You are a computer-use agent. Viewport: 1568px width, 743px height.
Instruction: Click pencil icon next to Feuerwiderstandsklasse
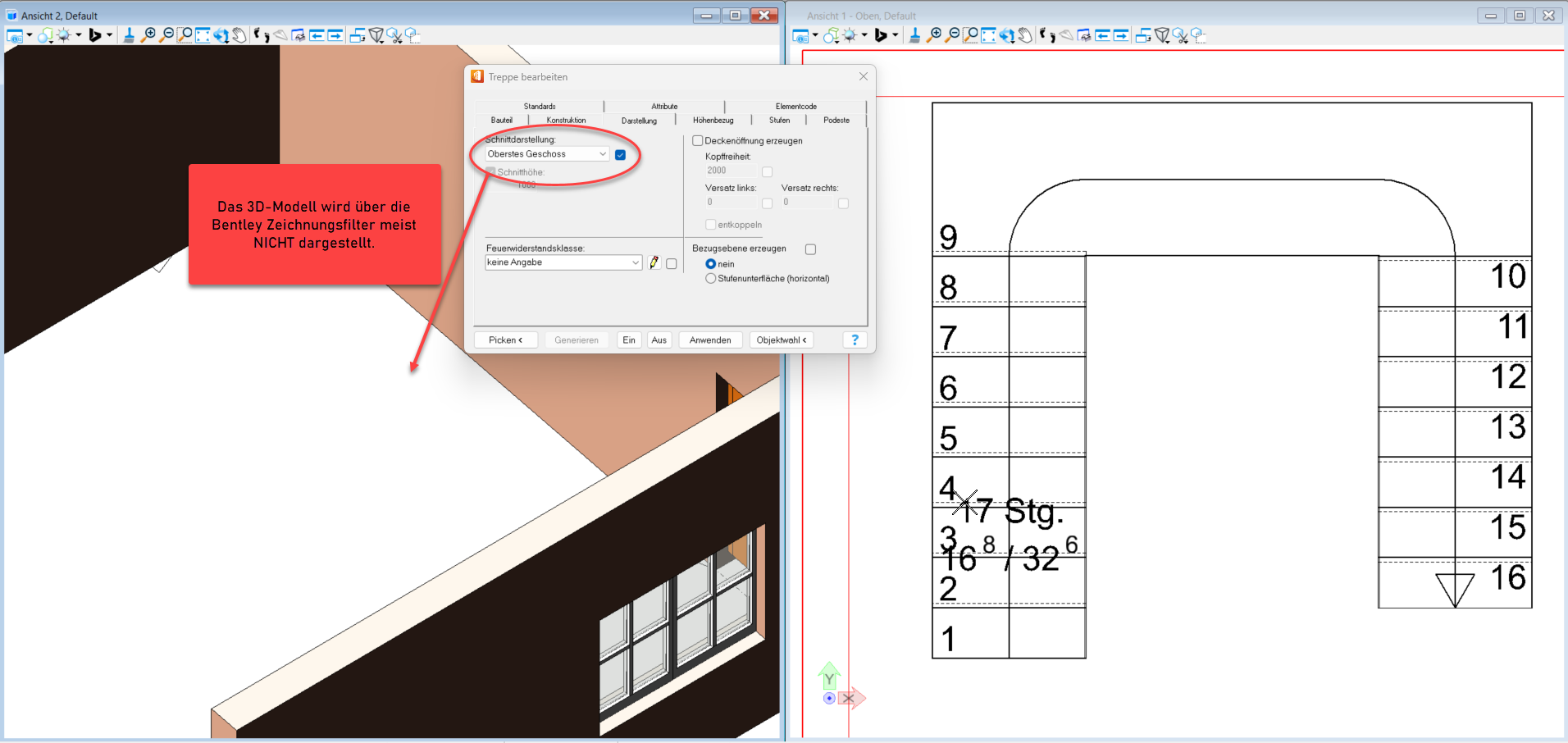(654, 263)
